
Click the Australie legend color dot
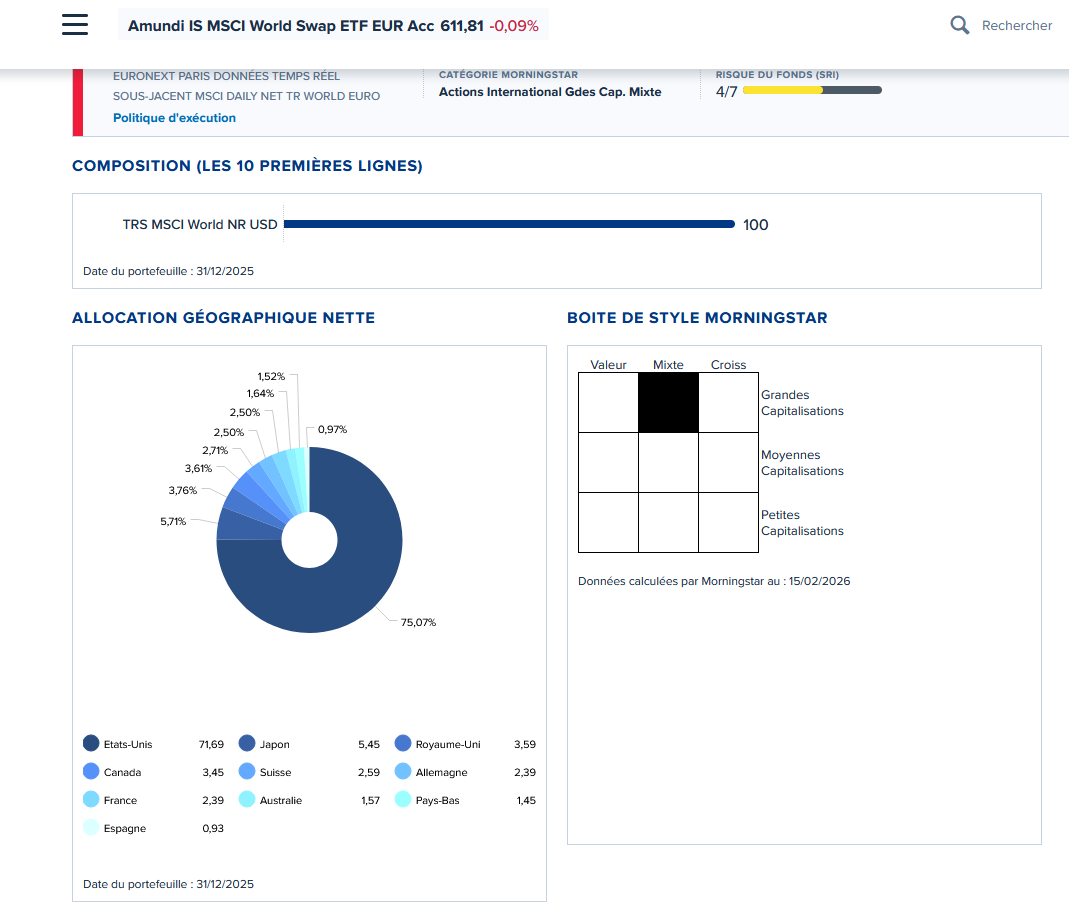pyautogui.click(x=247, y=800)
